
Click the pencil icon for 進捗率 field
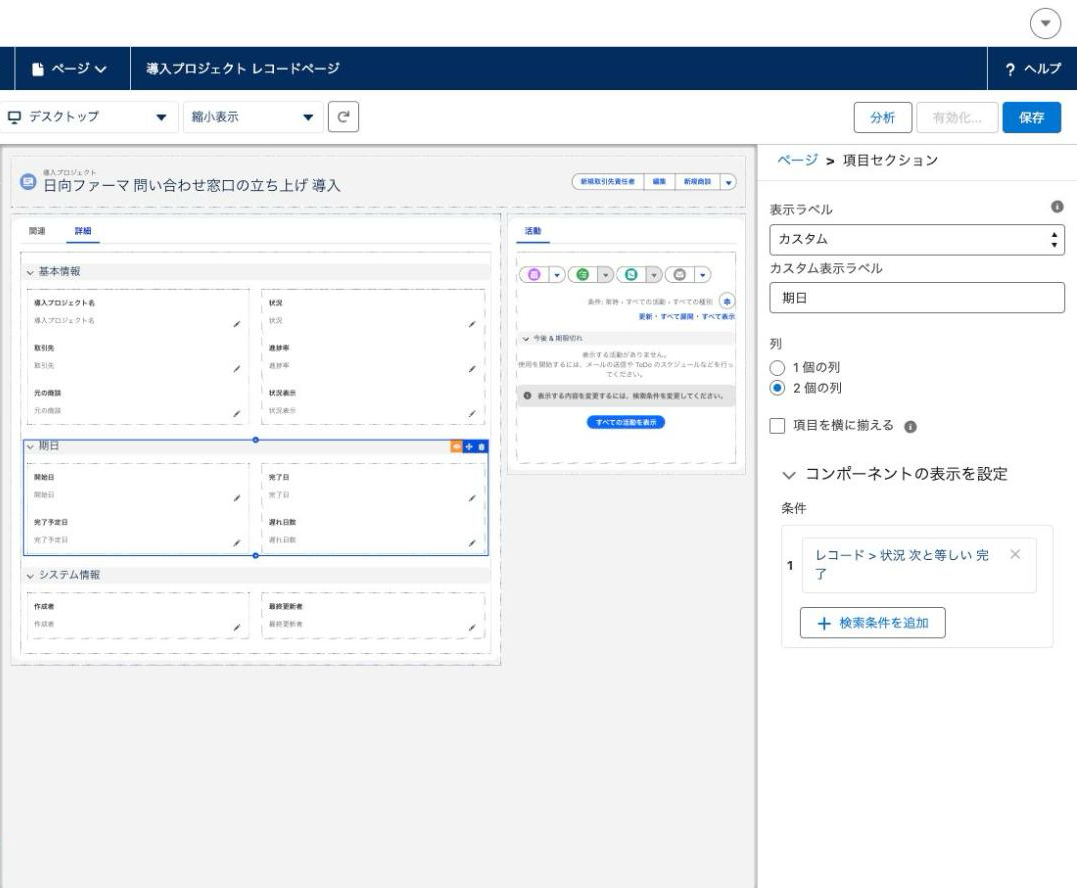pos(472,369)
